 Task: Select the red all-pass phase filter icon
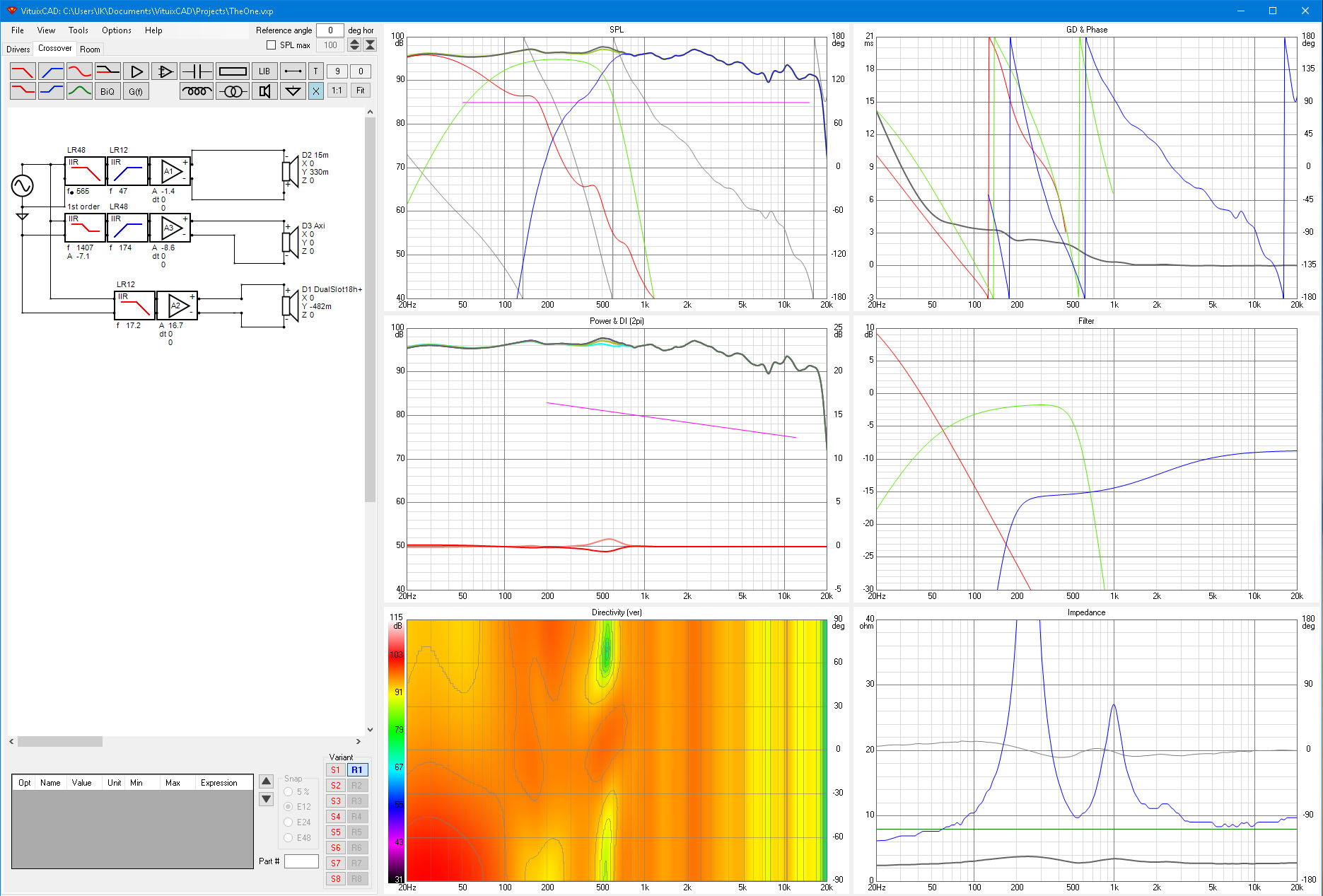79,71
